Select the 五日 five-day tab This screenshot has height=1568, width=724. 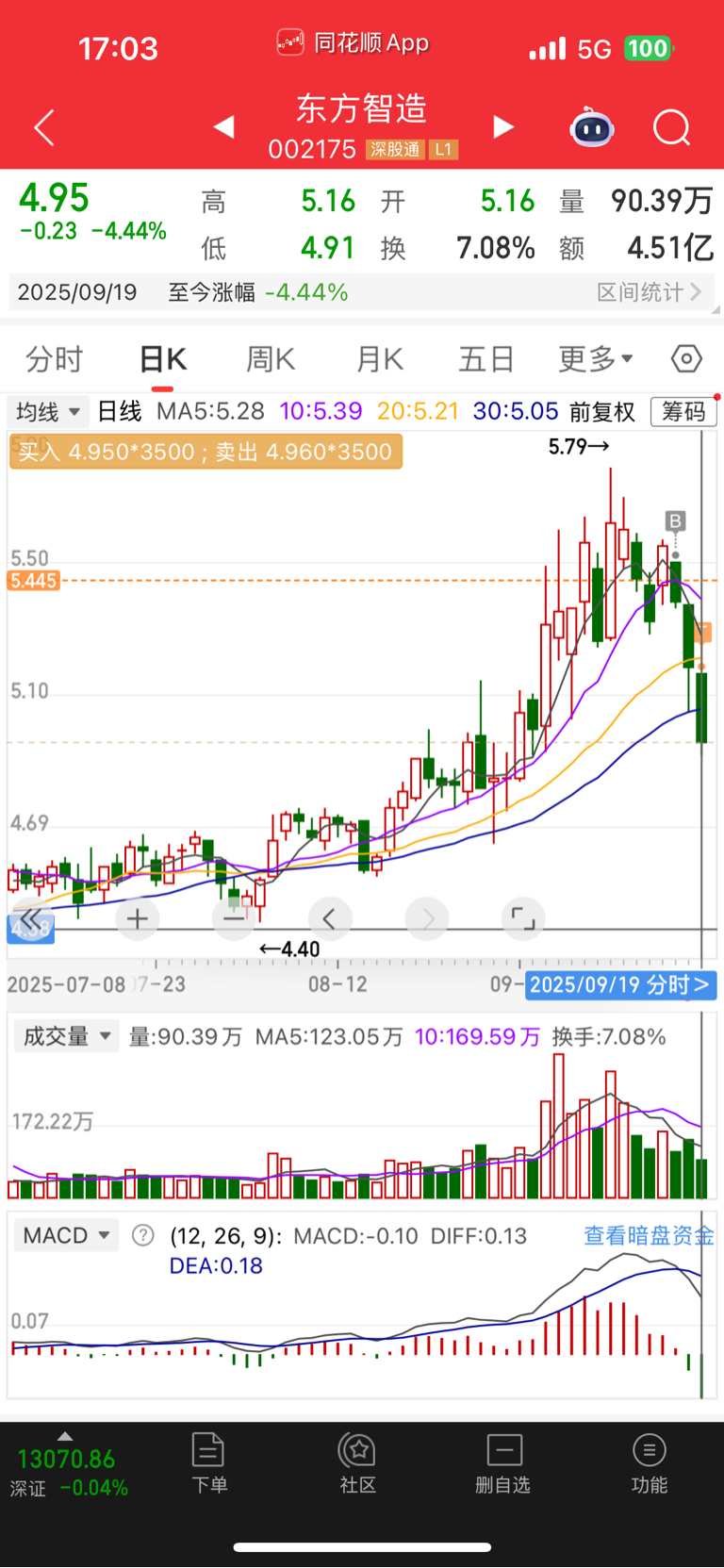tap(486, 359)
